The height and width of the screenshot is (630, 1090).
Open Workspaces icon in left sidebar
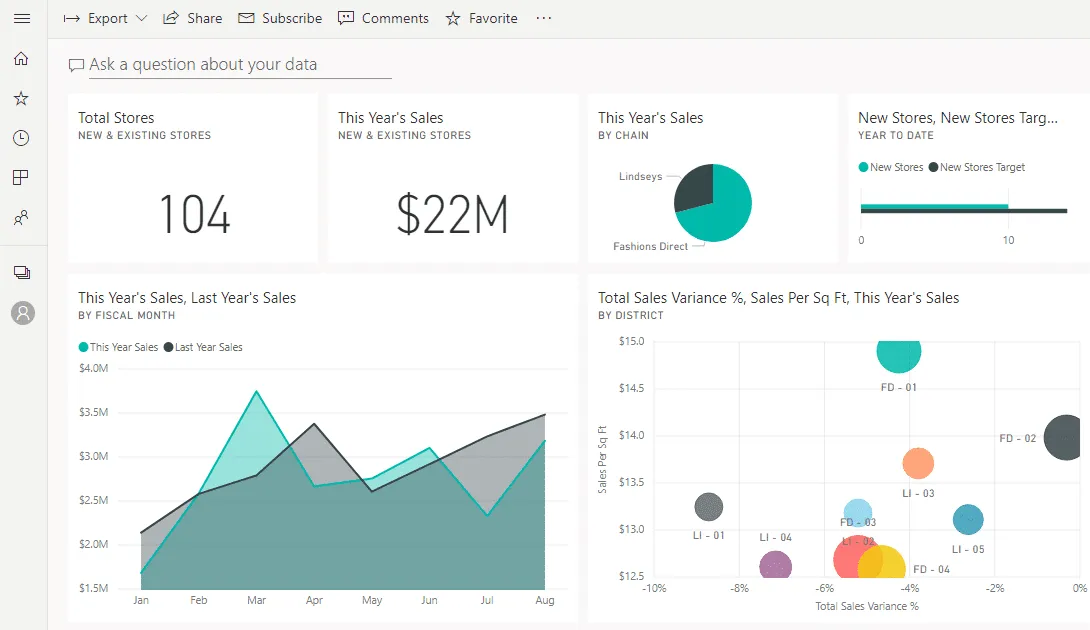point(21,272)
